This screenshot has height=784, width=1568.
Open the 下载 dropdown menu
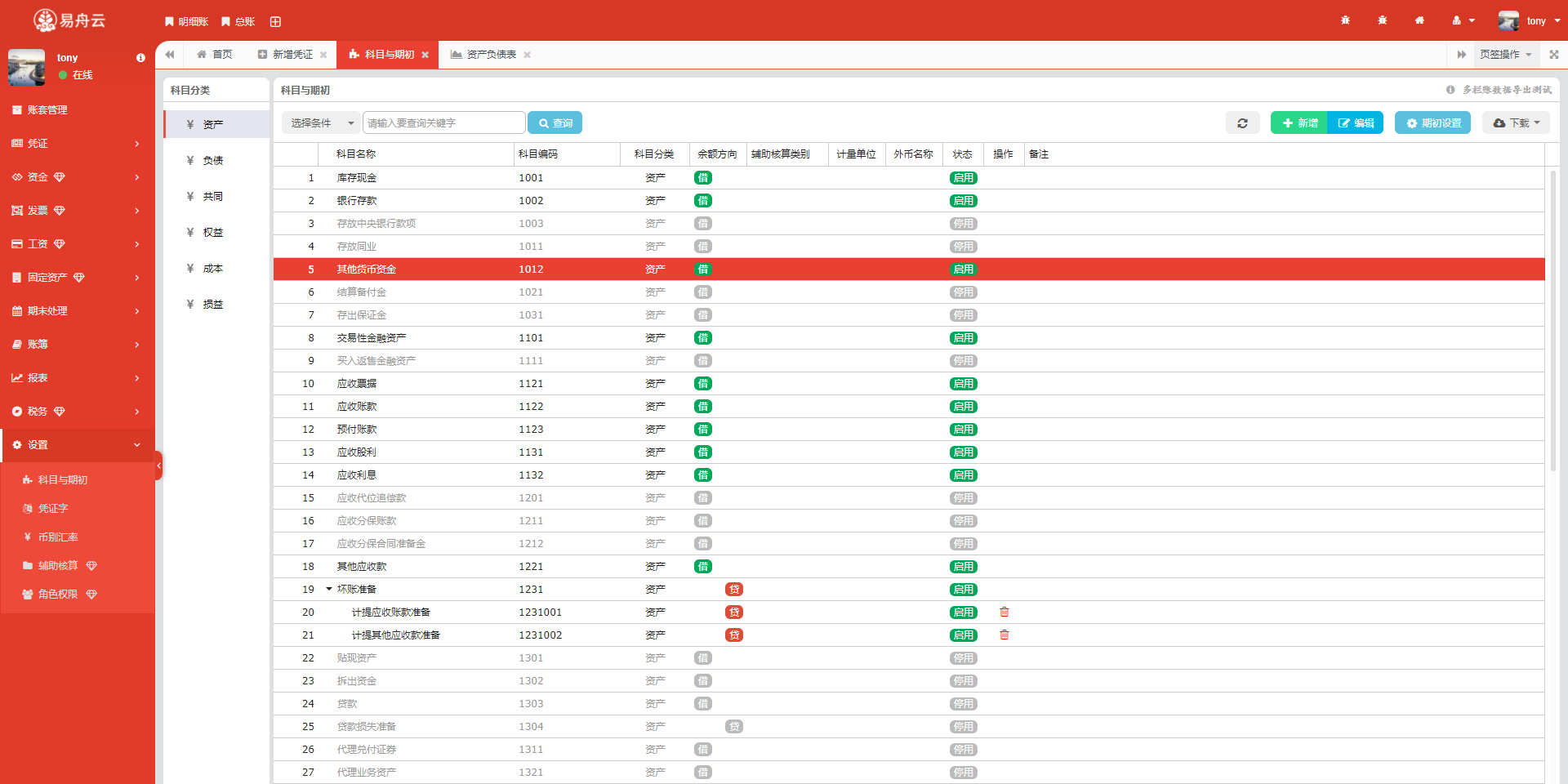coord(1516,123)
